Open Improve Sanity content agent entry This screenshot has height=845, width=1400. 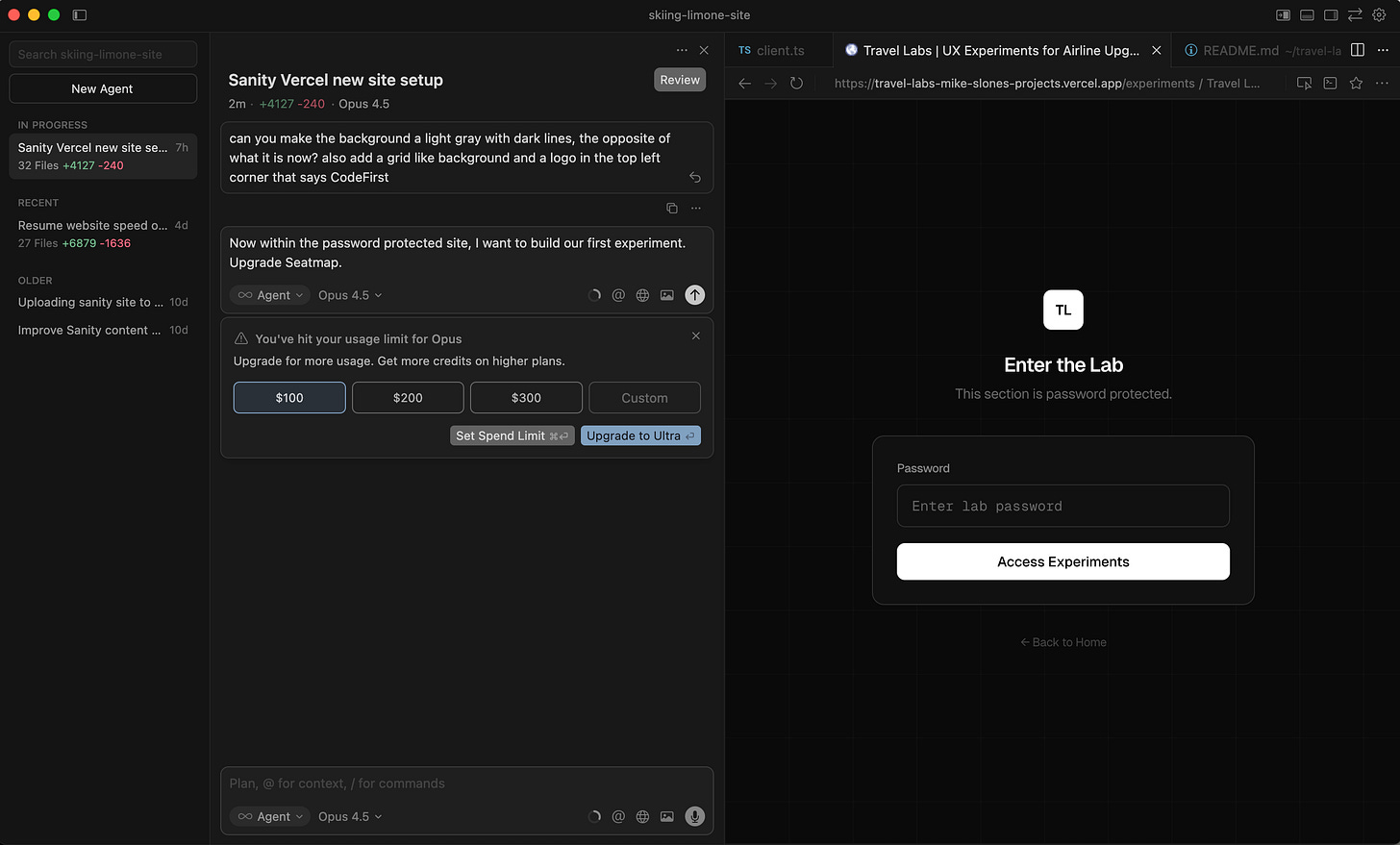tap(103, 330)
